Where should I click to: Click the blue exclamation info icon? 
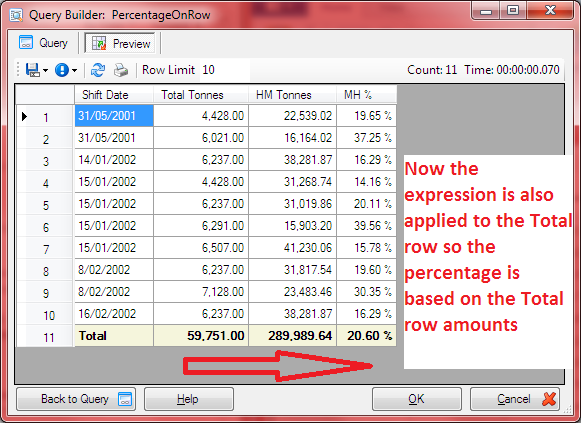(62, 70)
